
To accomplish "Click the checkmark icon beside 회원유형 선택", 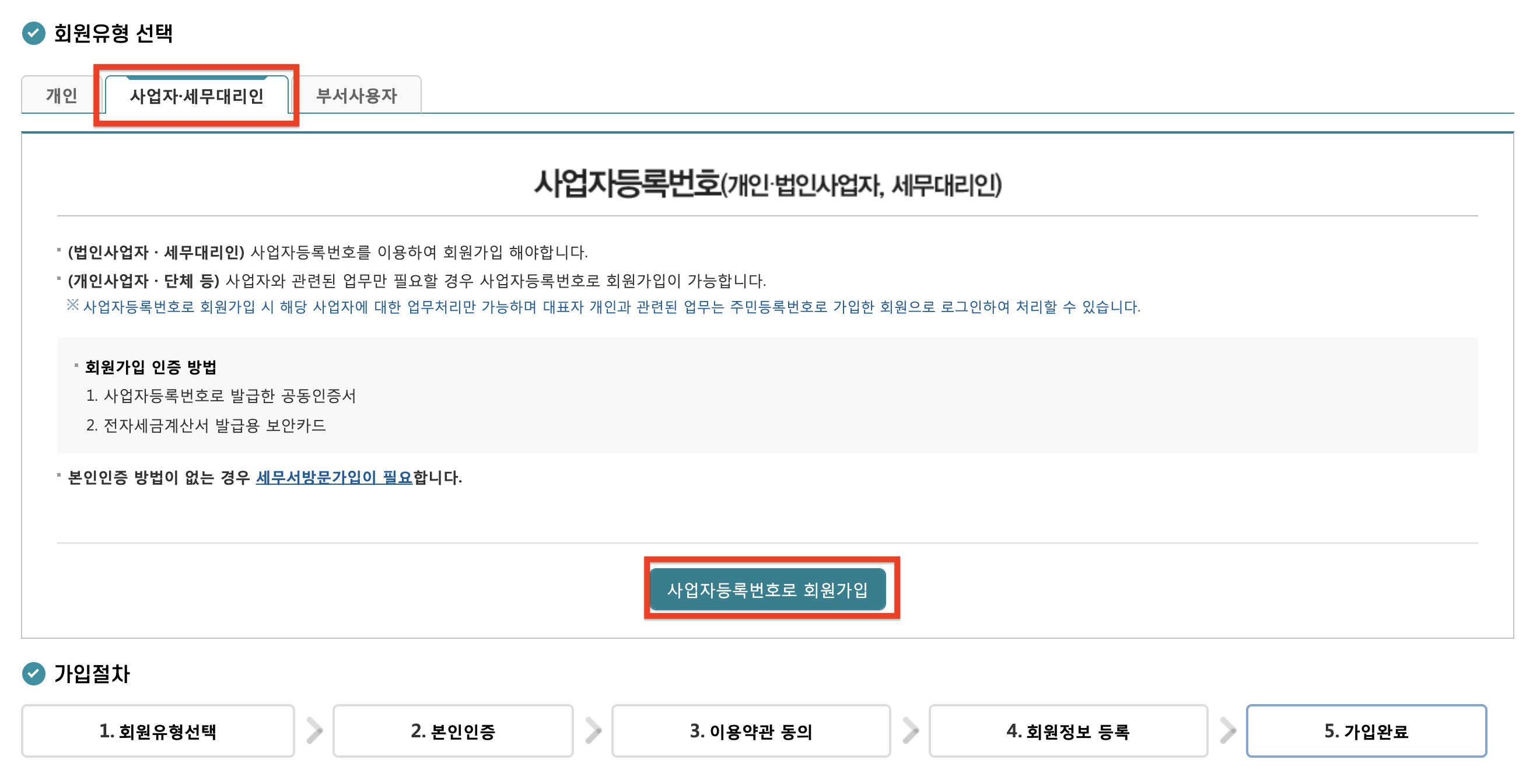I will click(x=33, y=33).
